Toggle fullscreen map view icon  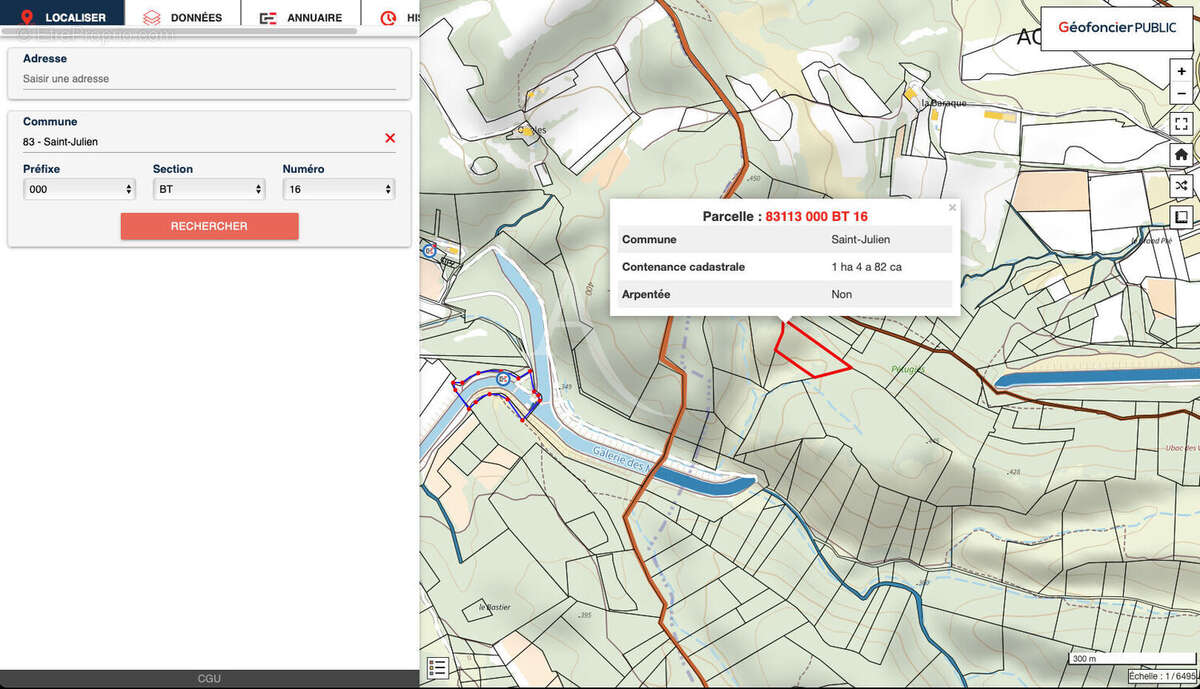[x=1181, y=124]
